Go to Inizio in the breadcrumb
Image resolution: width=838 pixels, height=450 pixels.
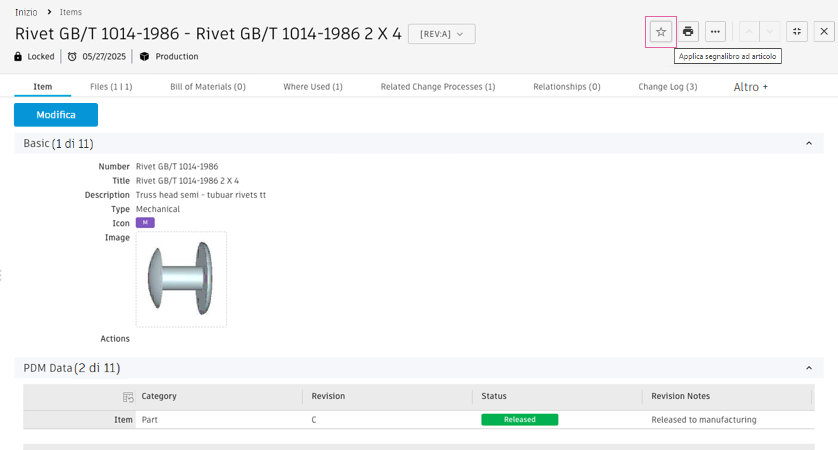[26, 12]
